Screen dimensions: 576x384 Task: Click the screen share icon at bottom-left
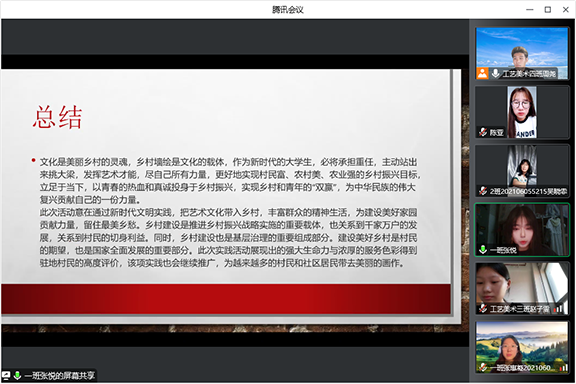point(6,376)
